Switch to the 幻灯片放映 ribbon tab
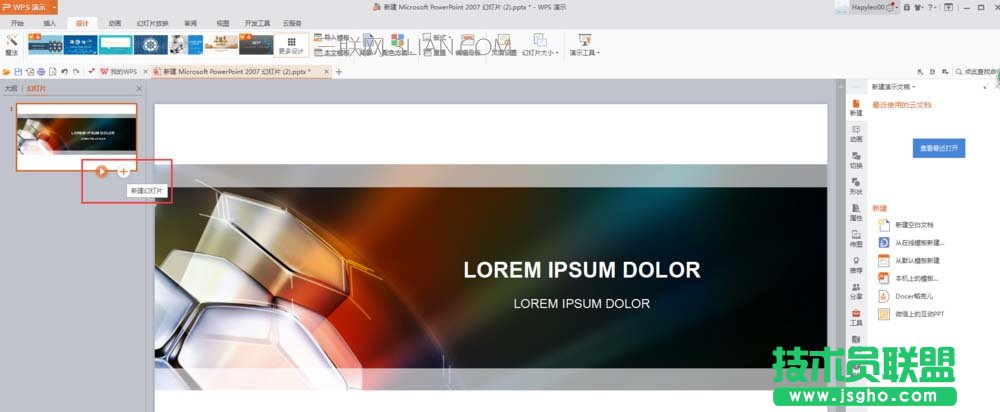This screenshot has height=412, width=1000. [152, 23]
